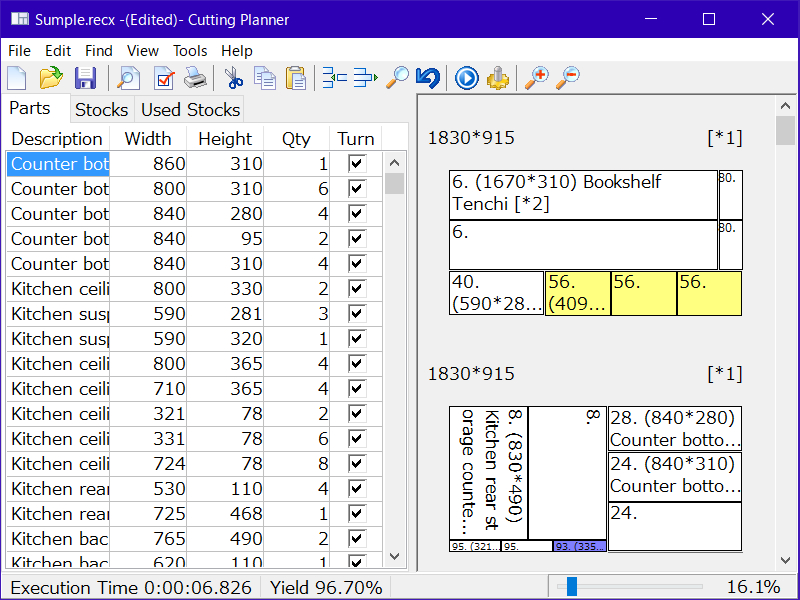
Task: Switch to the Used Stocks tab
Action: pos(190,110)
